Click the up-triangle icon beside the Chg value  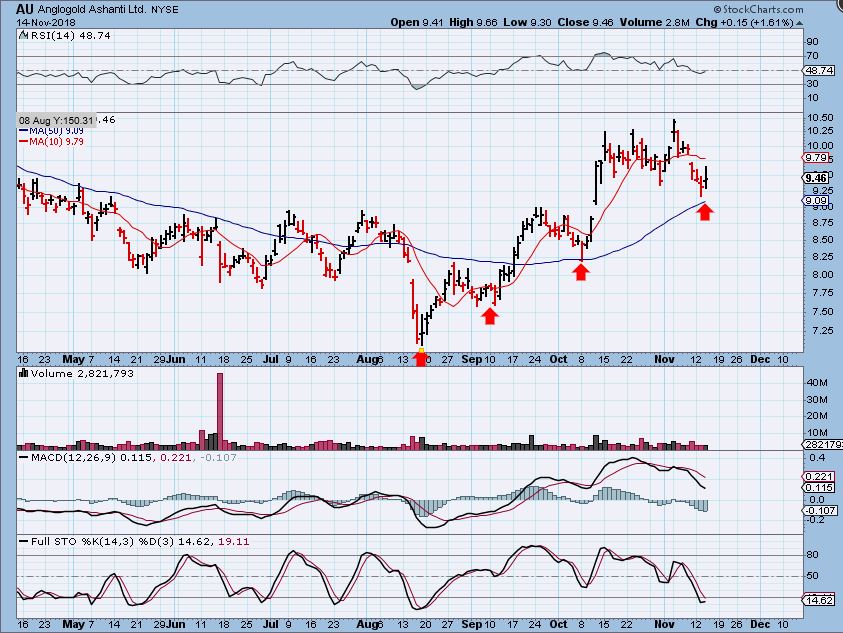click(x=799, y=23)
